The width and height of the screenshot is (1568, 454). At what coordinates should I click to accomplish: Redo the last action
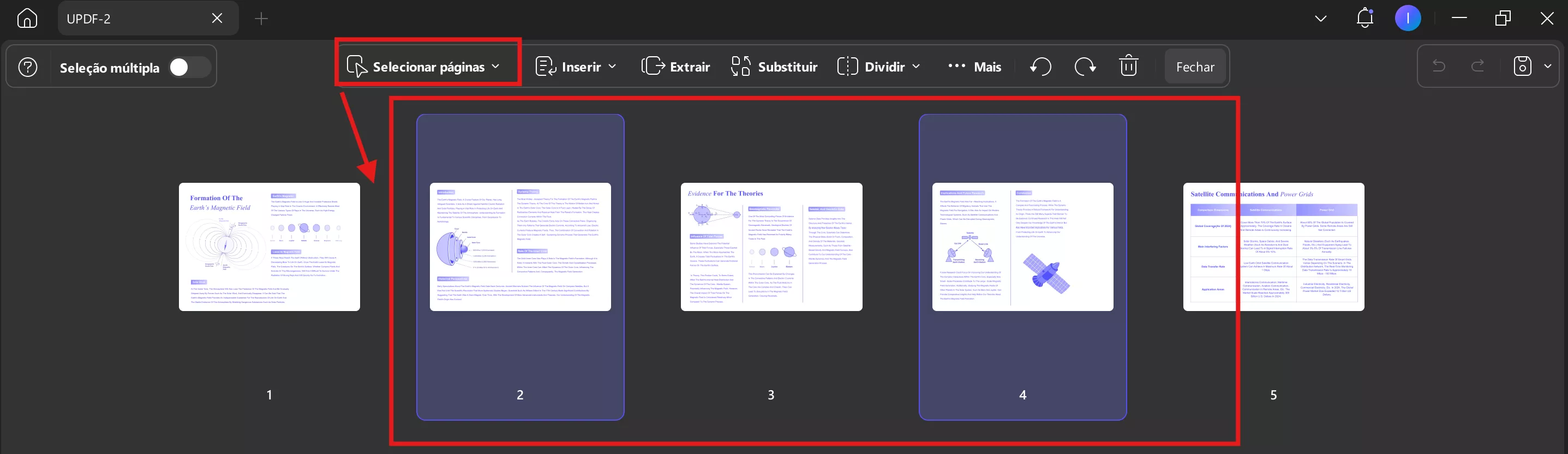click(x=1478, y=65)
